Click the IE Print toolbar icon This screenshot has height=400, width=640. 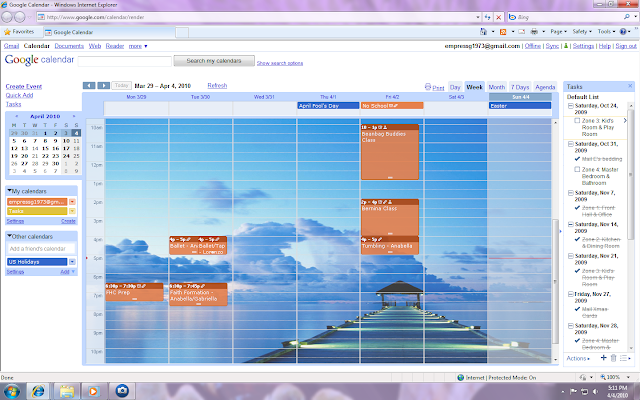tap(534, 31)
